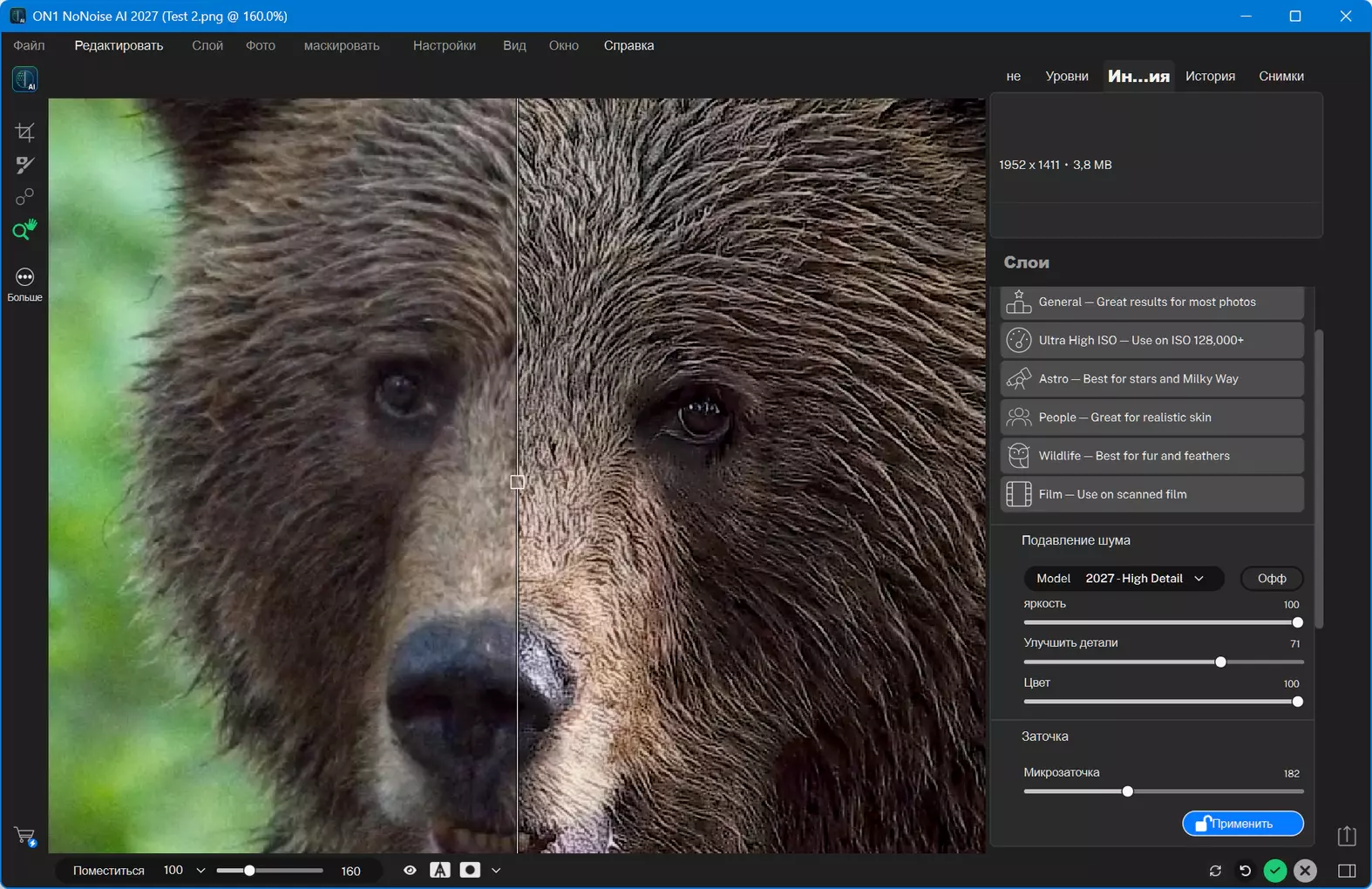Toggle the mask view icon

(470, 870)
